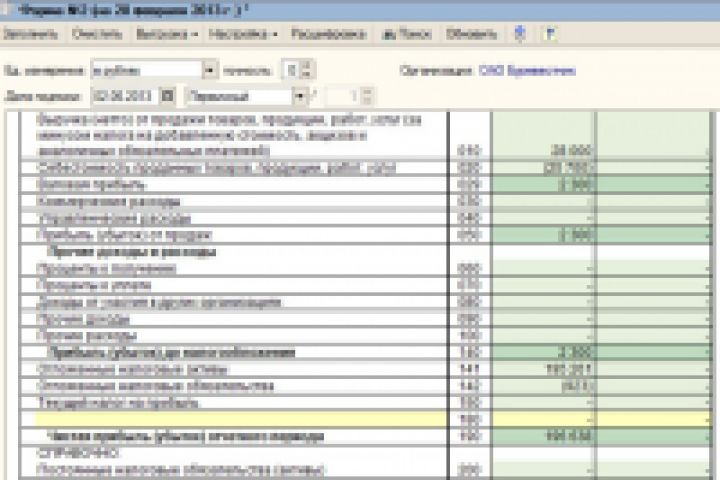
Task: Click the unit of measure field 'в рублях'
Action: [x=146, y=70]
